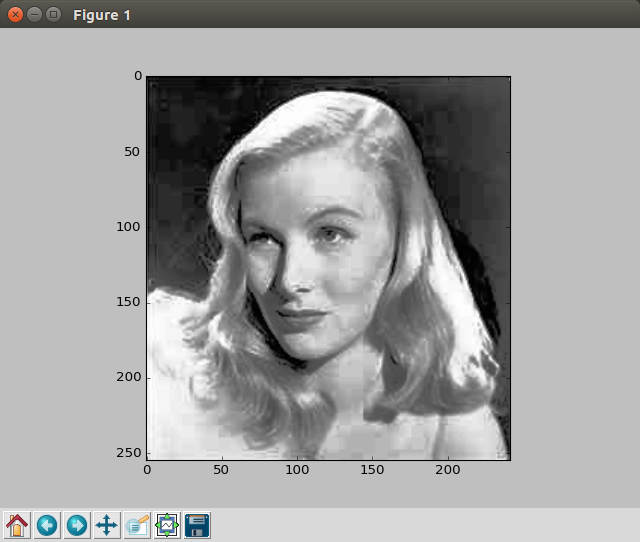The image size is (640, 542).
Task: Click the y-axis label 150
Action: point(128,302)
